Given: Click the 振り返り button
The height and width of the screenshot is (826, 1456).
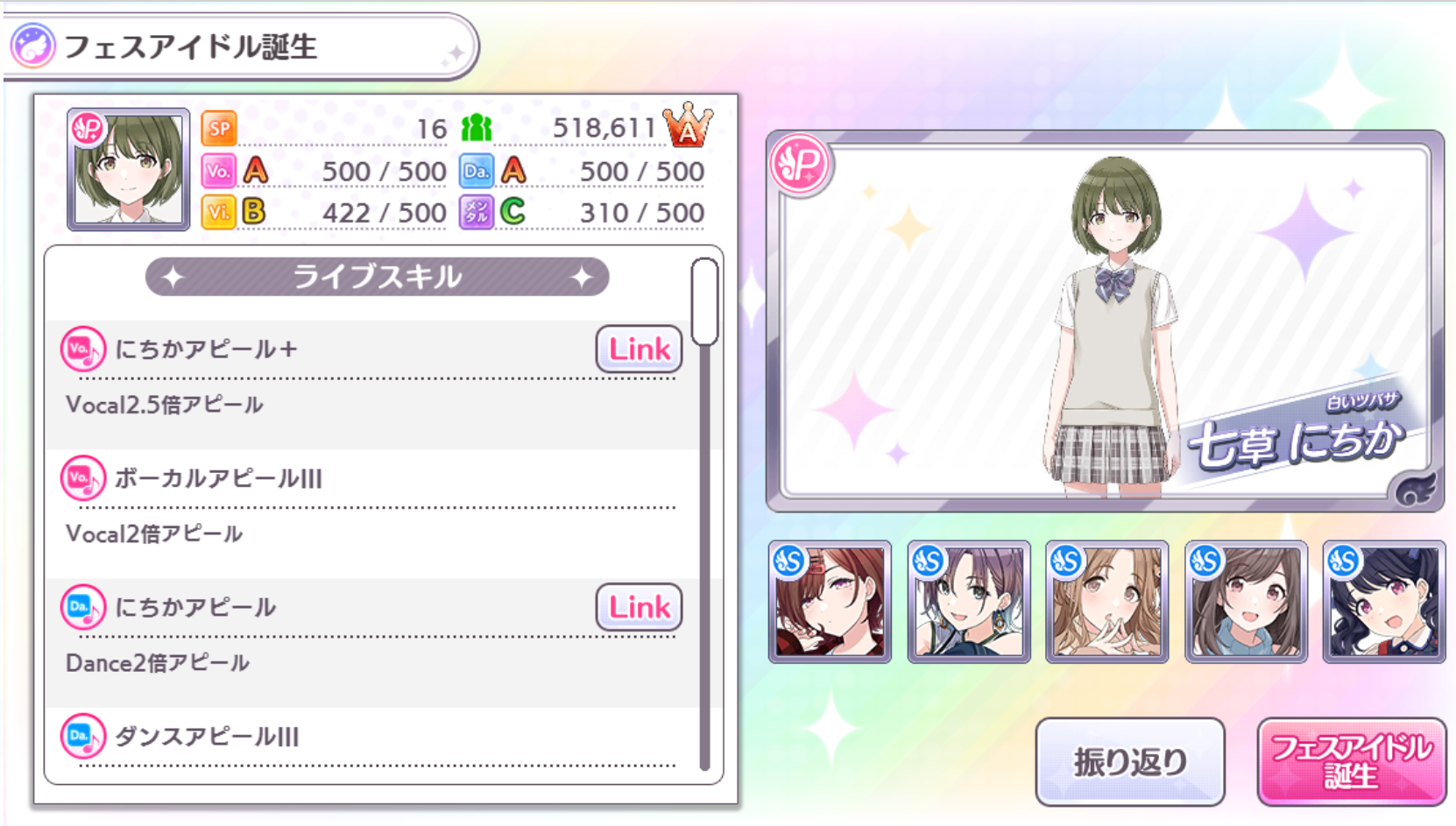Looking at the screenshot, I should click(1130, 761).
